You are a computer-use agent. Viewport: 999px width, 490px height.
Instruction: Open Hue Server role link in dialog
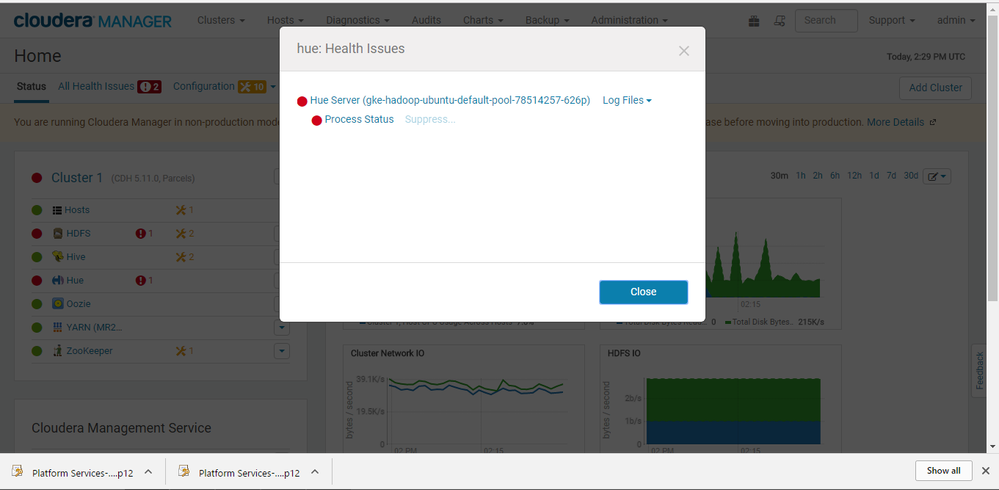coord(450,101)
